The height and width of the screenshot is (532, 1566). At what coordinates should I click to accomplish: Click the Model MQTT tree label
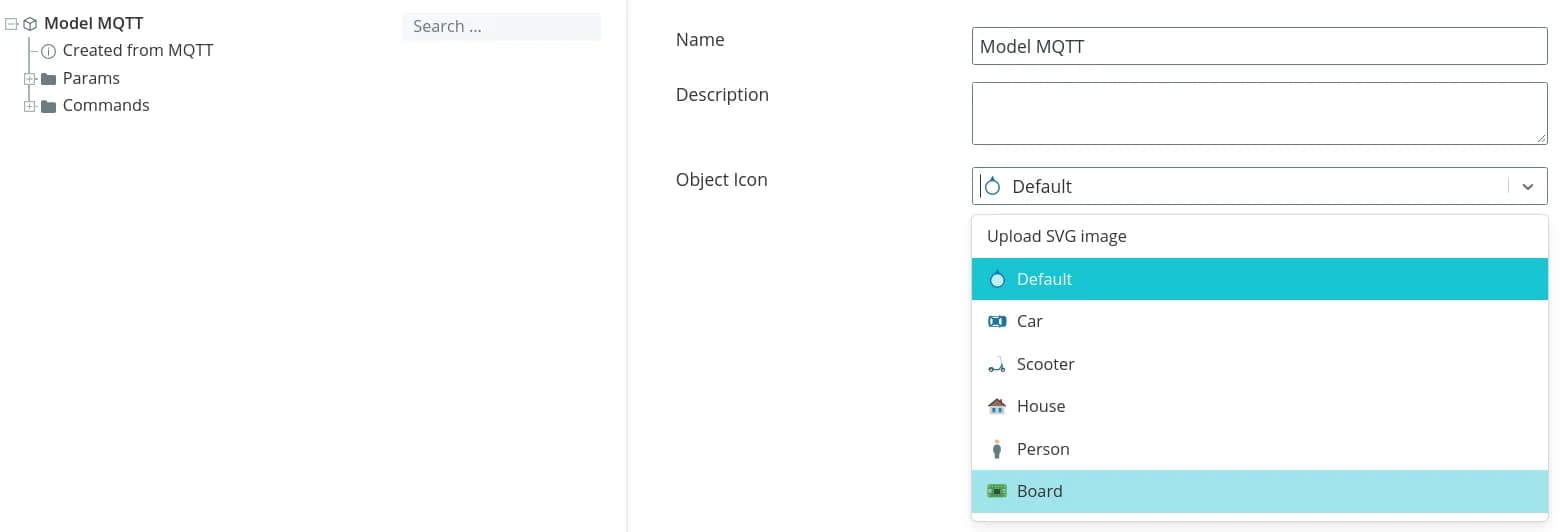tap(93, 23)
